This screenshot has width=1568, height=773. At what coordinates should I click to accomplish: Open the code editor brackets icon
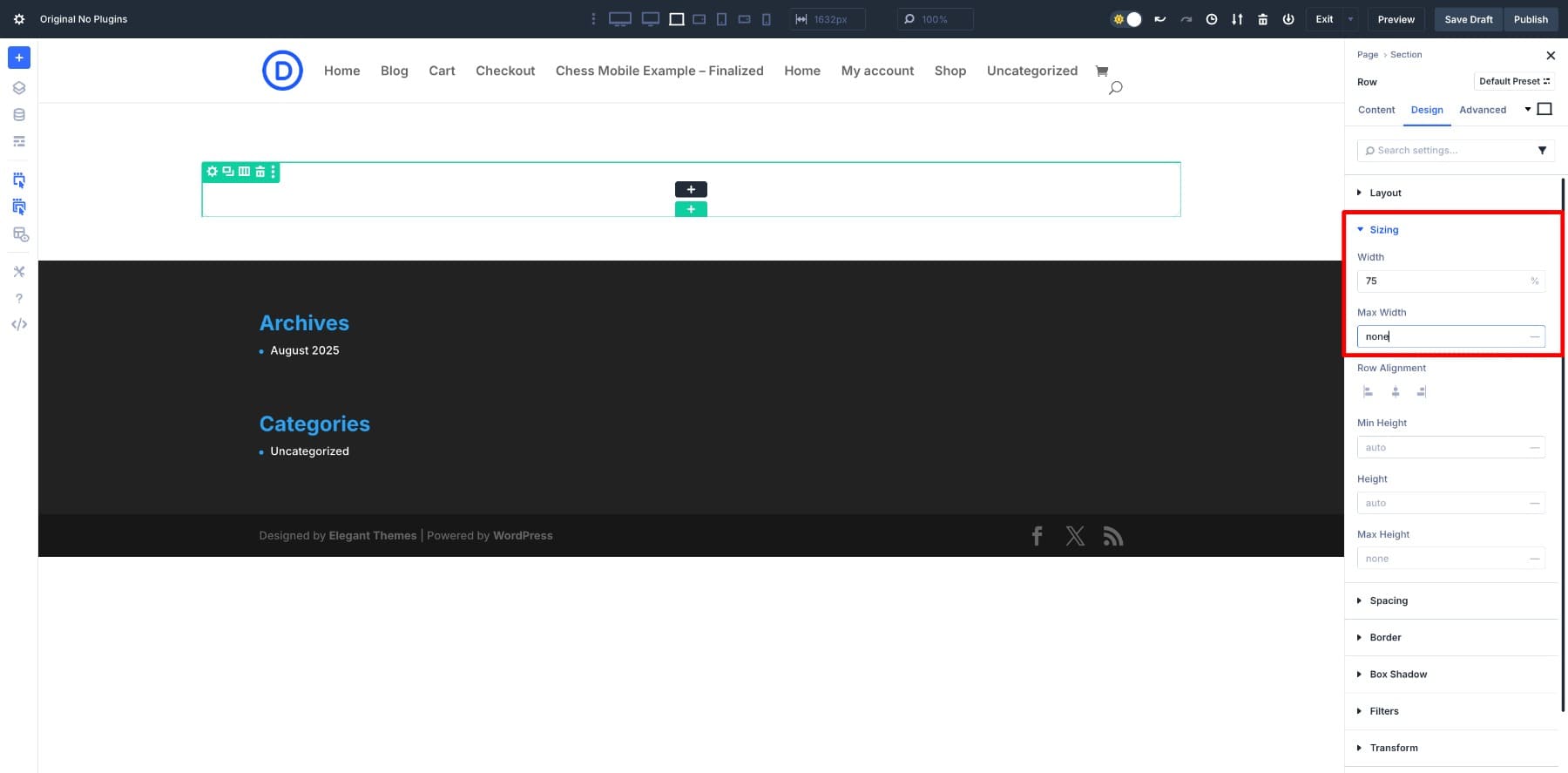(19, 324)
